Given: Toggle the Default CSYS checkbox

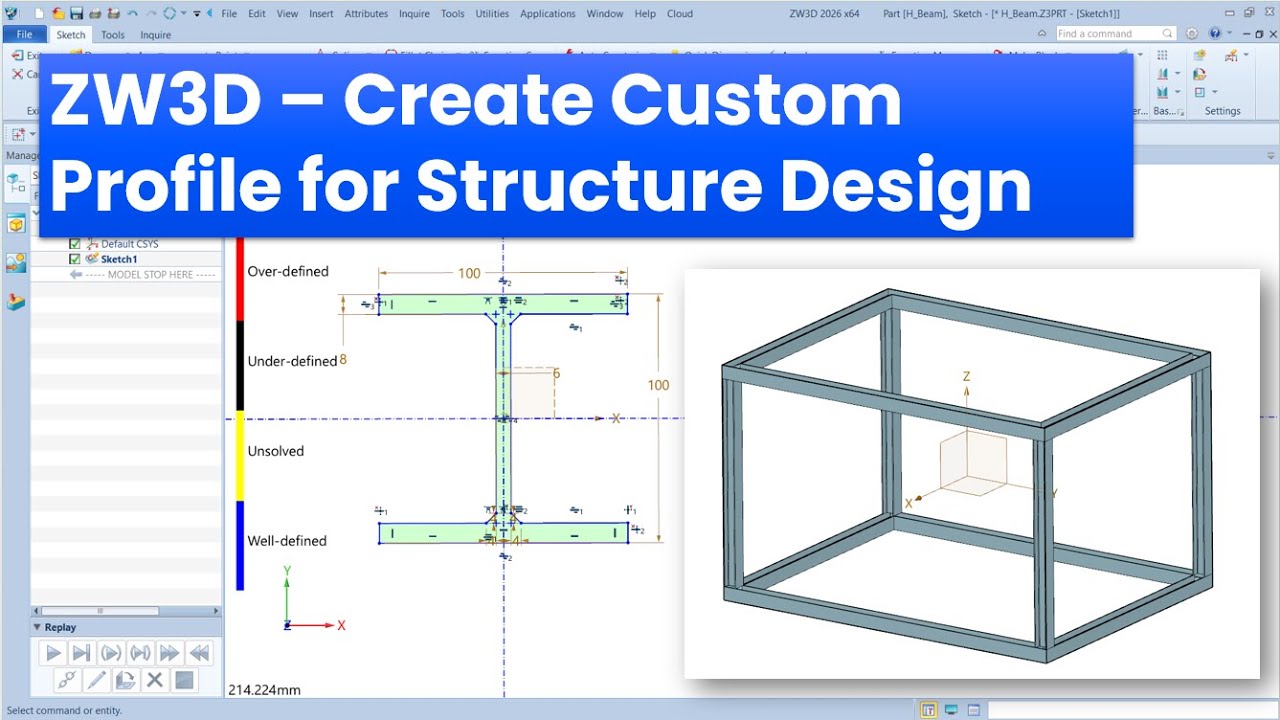Looking at the screenshot, I should (x=74, y=244).
